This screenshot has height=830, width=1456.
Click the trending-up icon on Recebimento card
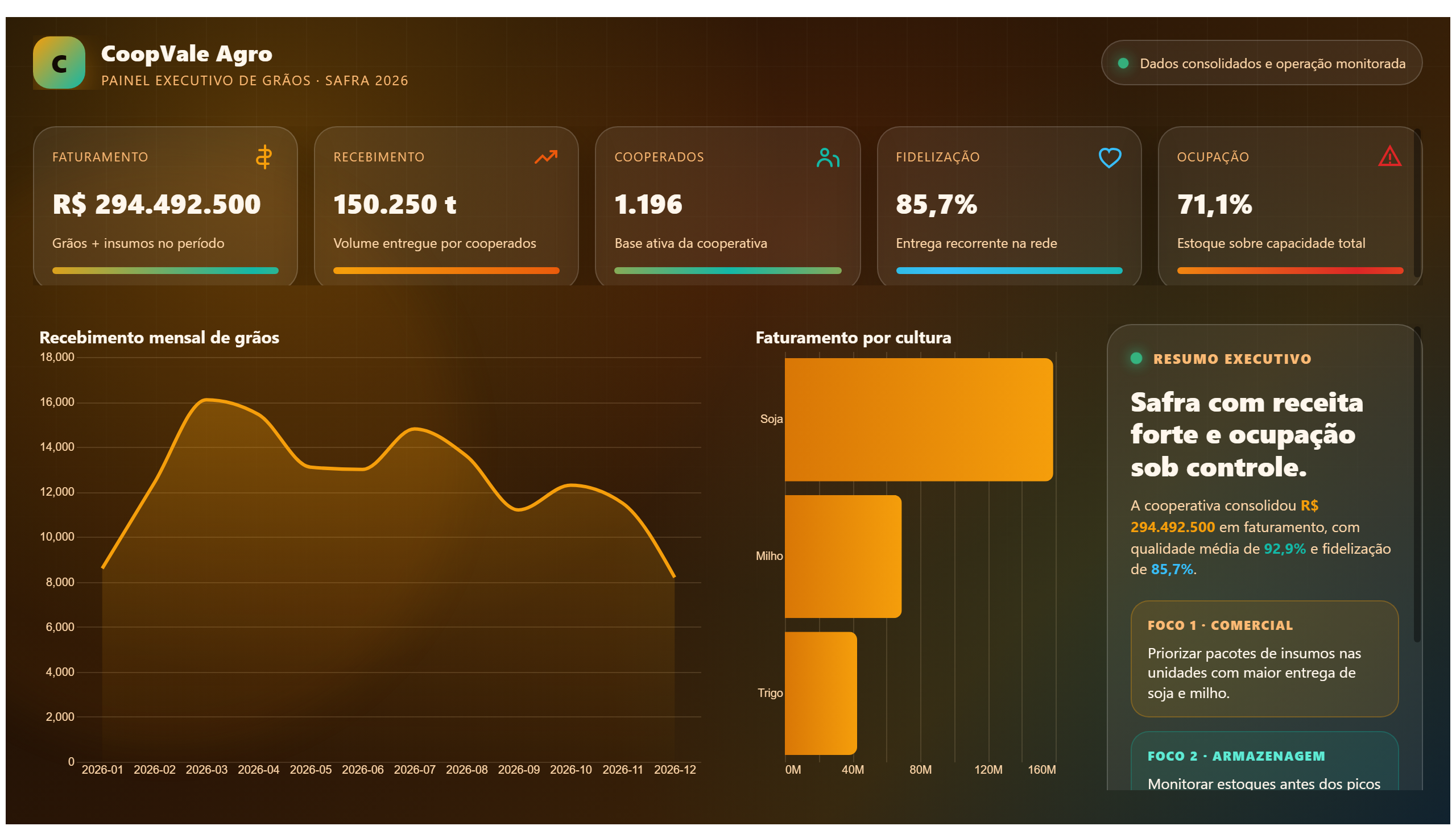(x=546, y=157)
